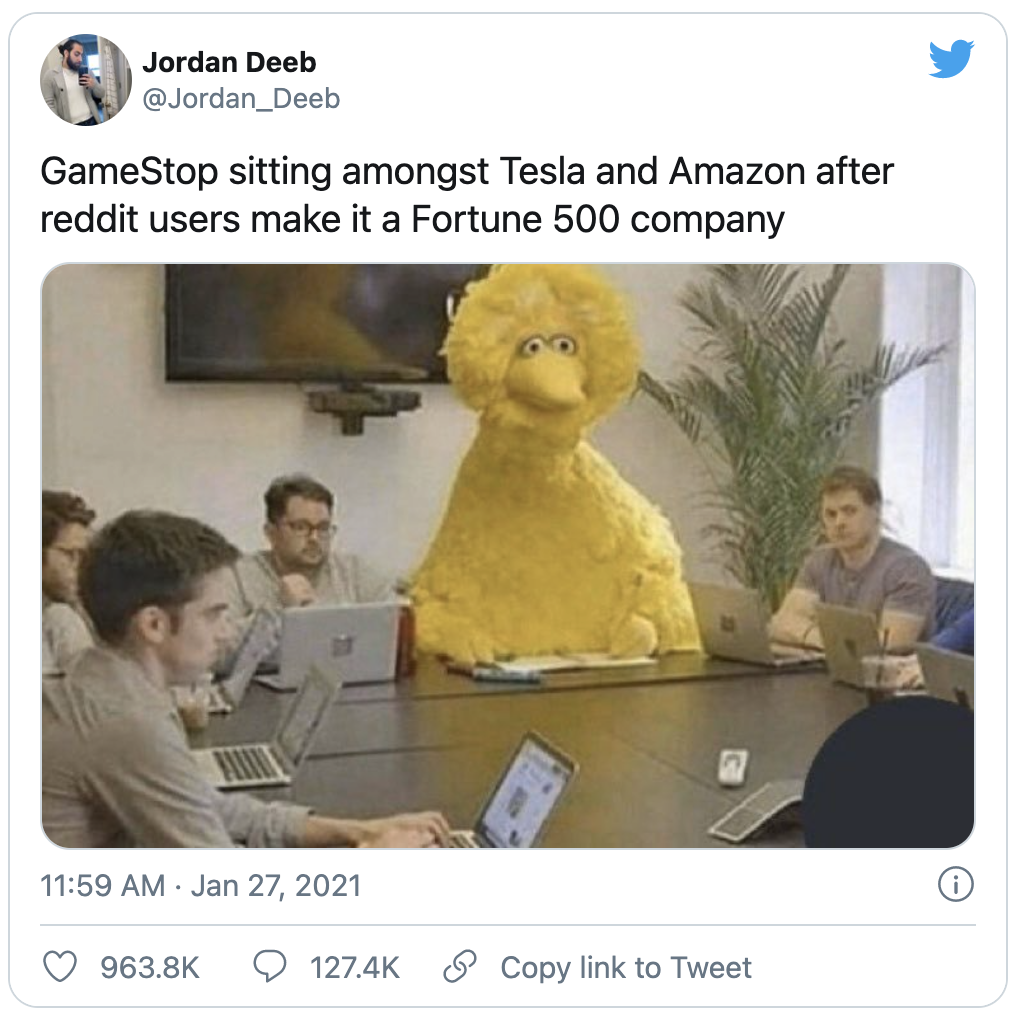Click the wall-mounted TV in photo
This screenshot has width=1020, height=1018.
[319, 322]
